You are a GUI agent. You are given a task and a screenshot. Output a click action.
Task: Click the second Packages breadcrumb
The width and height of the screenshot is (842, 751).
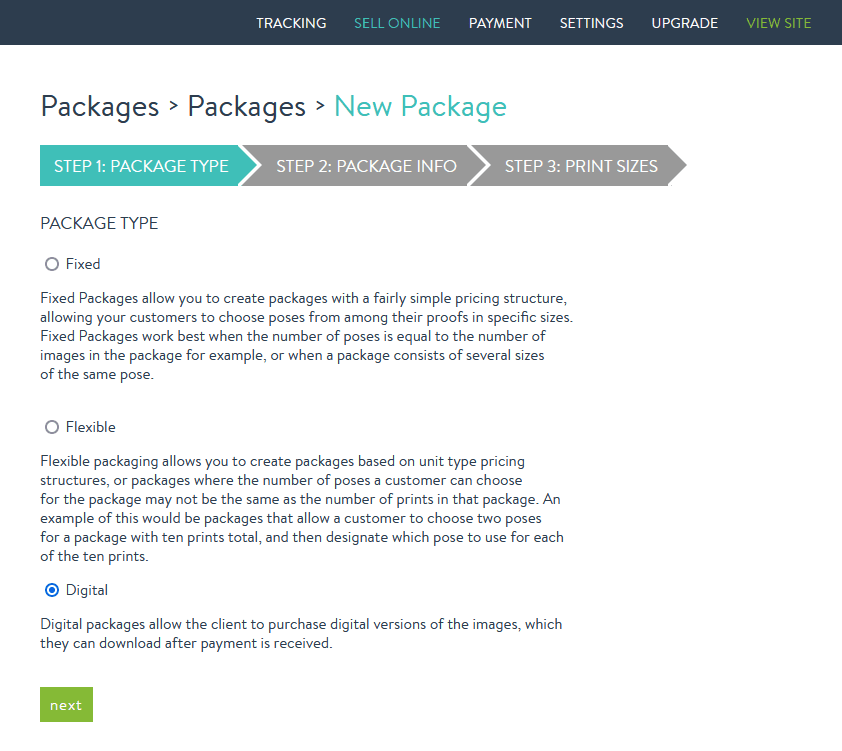coord(246,107)
